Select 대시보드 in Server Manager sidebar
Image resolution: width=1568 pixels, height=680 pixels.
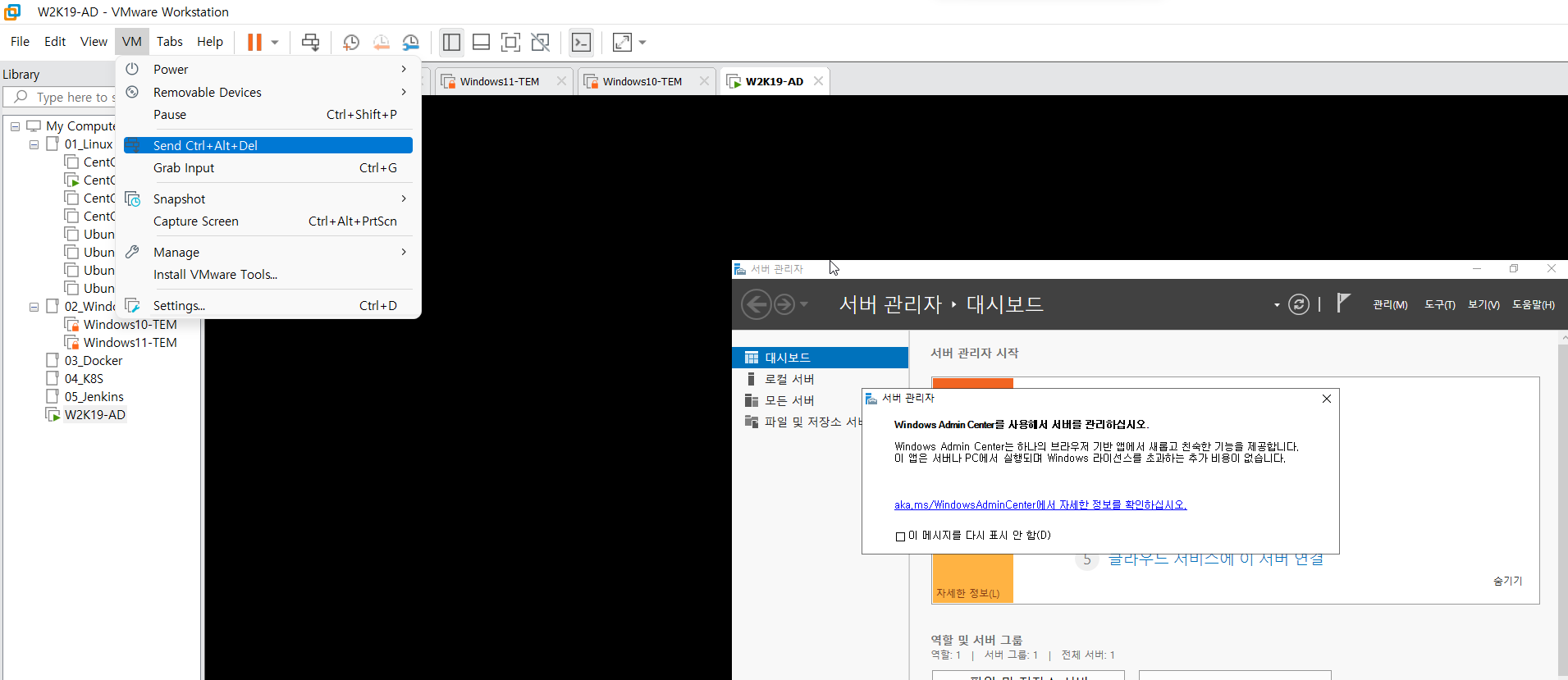[820, 358]
